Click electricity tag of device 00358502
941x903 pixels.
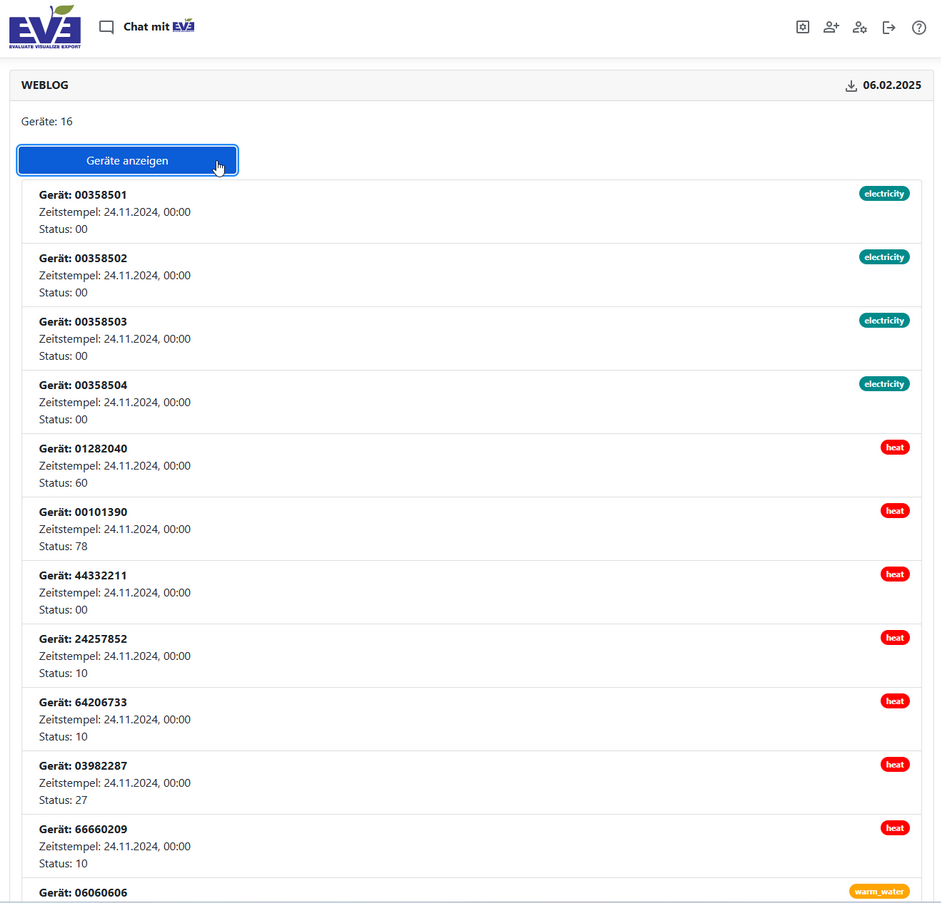(x=884, y=257)
